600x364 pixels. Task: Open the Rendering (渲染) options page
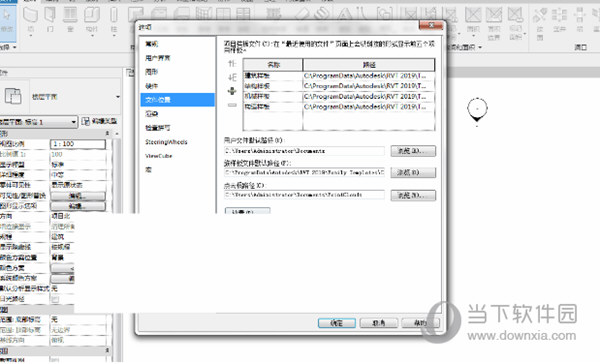pos(152,114)
